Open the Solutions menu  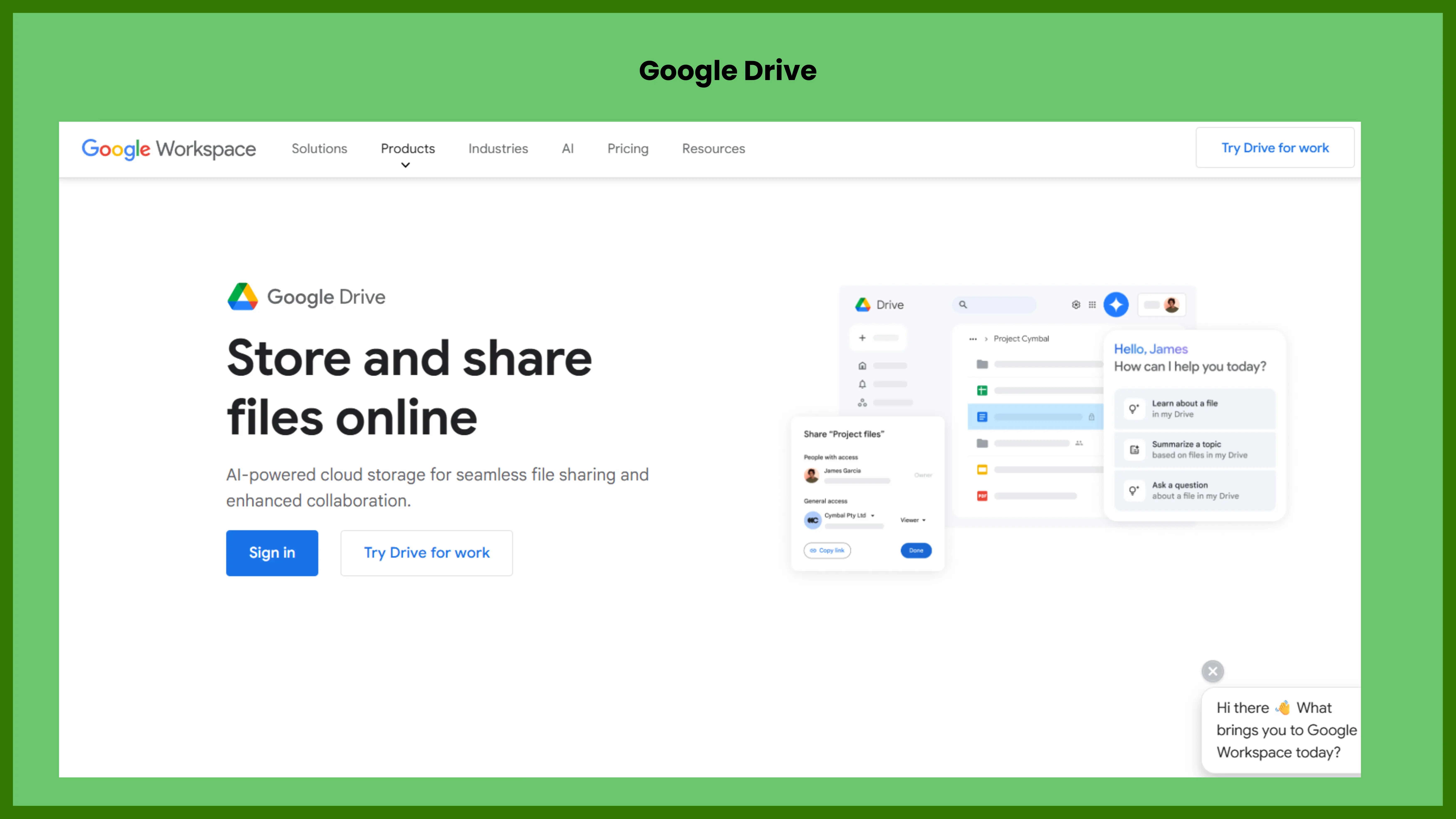pos(319,149)
